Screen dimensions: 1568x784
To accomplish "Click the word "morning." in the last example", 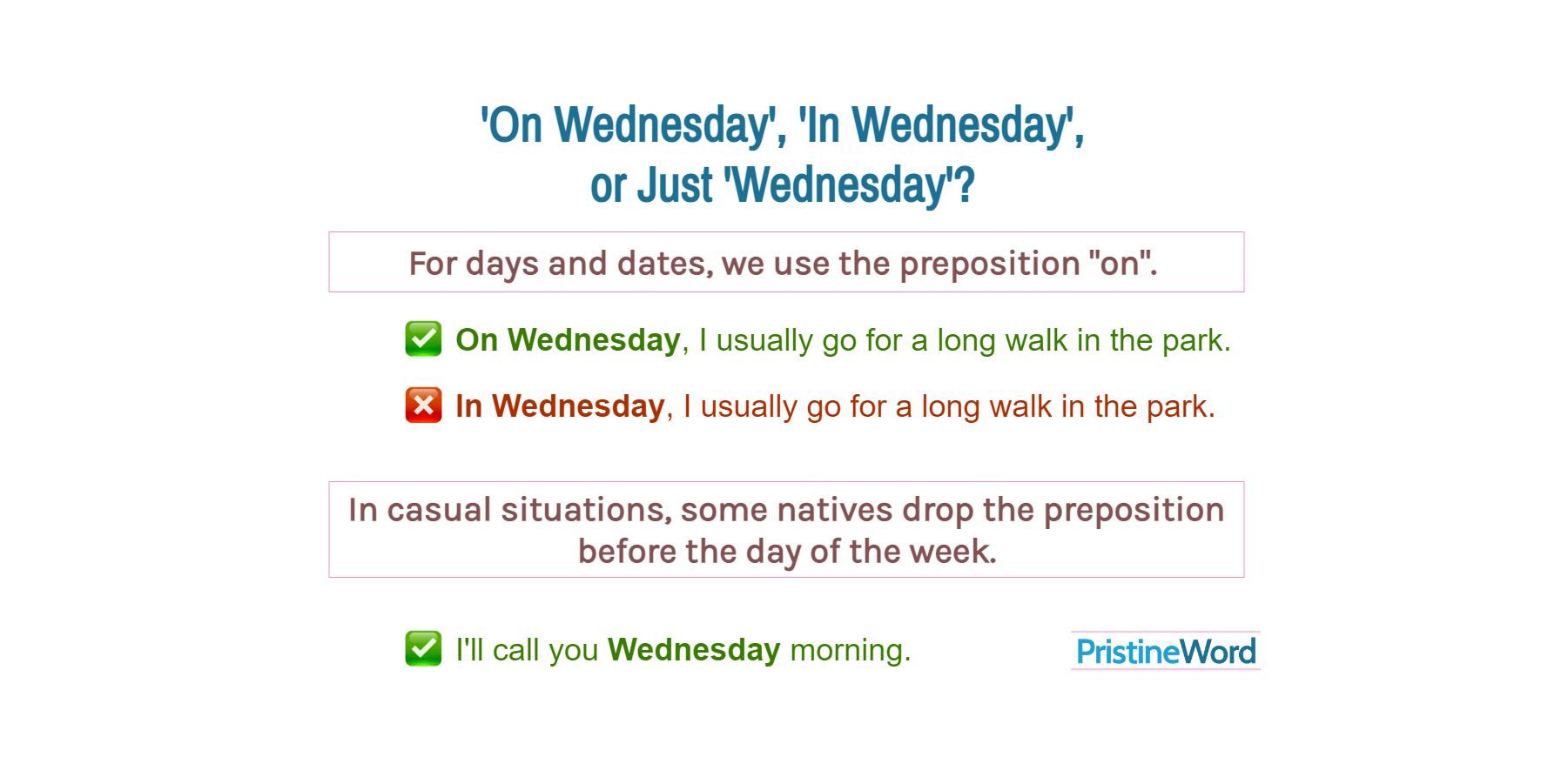I will (850, 650).
